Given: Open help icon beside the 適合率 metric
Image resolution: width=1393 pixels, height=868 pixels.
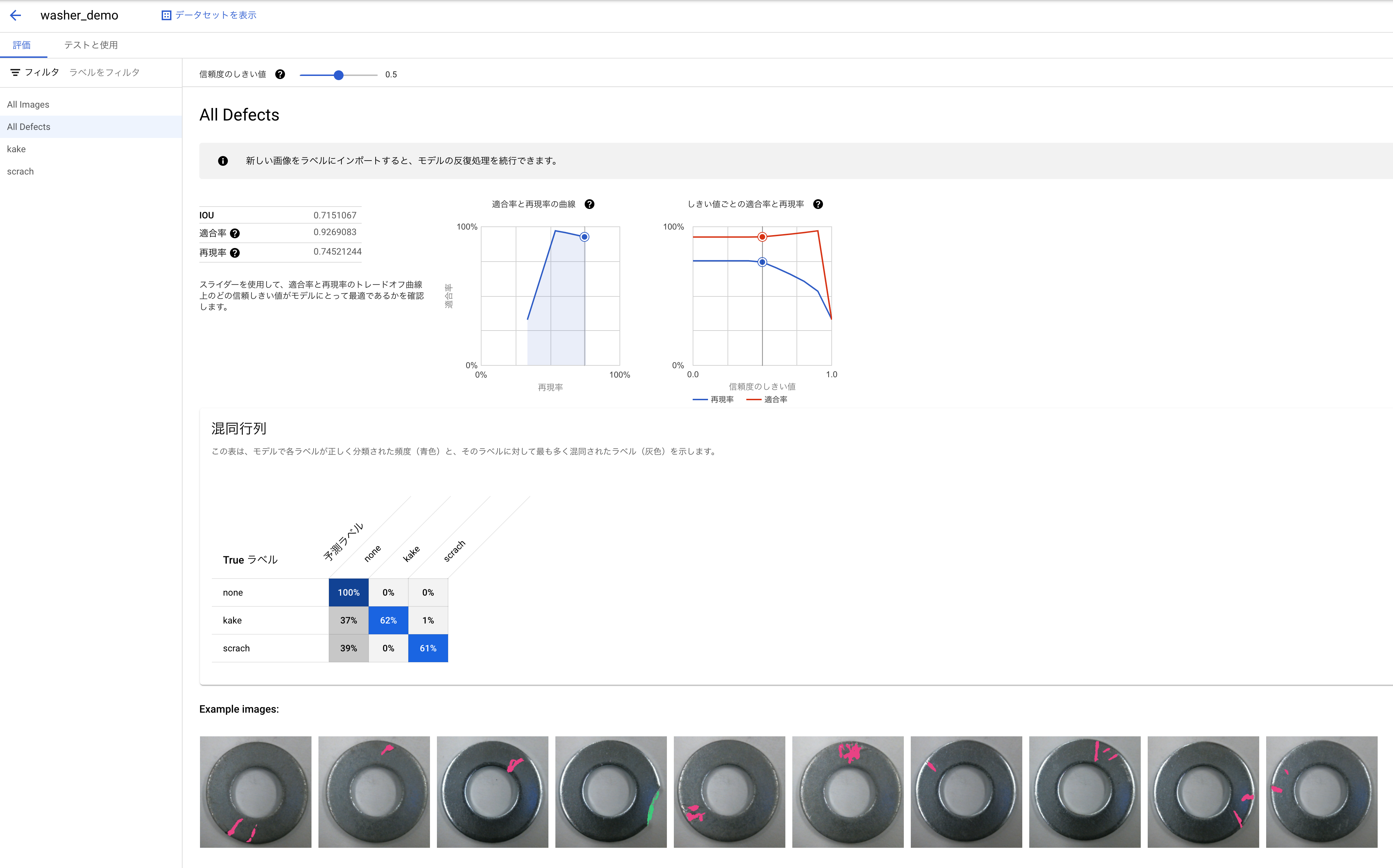Looking at the screenshot, I should (235, 233).
